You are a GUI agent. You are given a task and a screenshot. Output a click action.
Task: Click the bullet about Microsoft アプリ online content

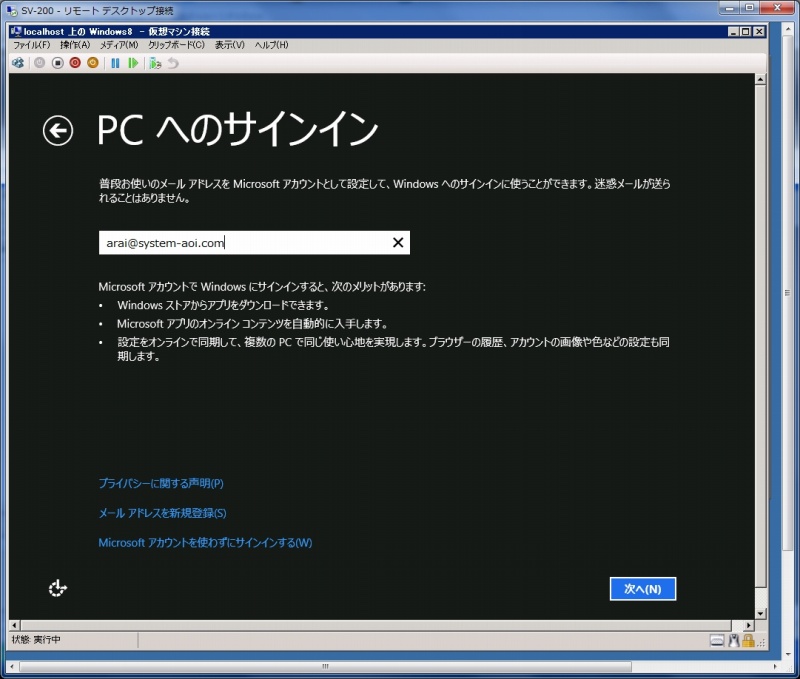[x=252, y=323]
